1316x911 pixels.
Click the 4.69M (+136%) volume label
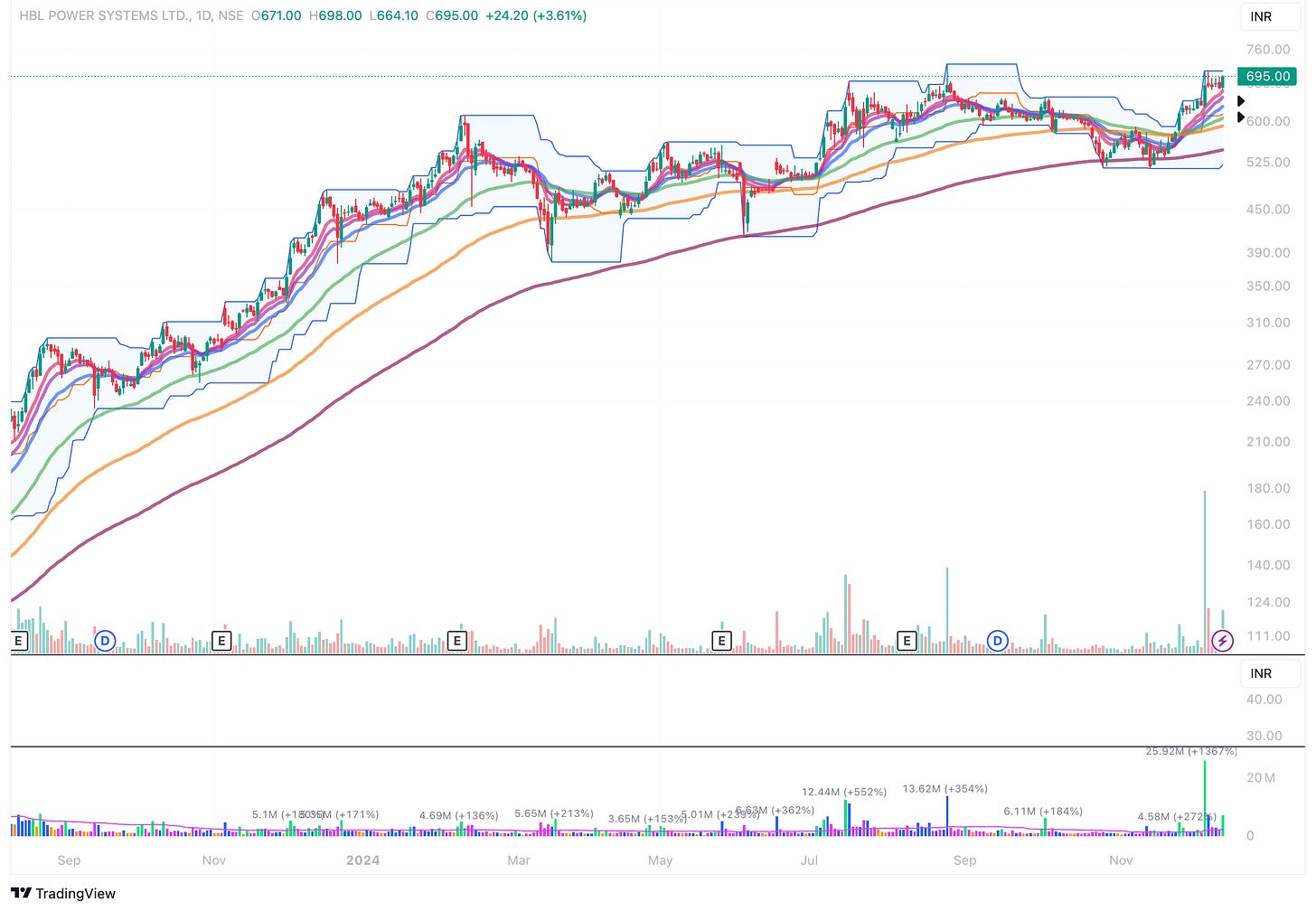[459, 815]
